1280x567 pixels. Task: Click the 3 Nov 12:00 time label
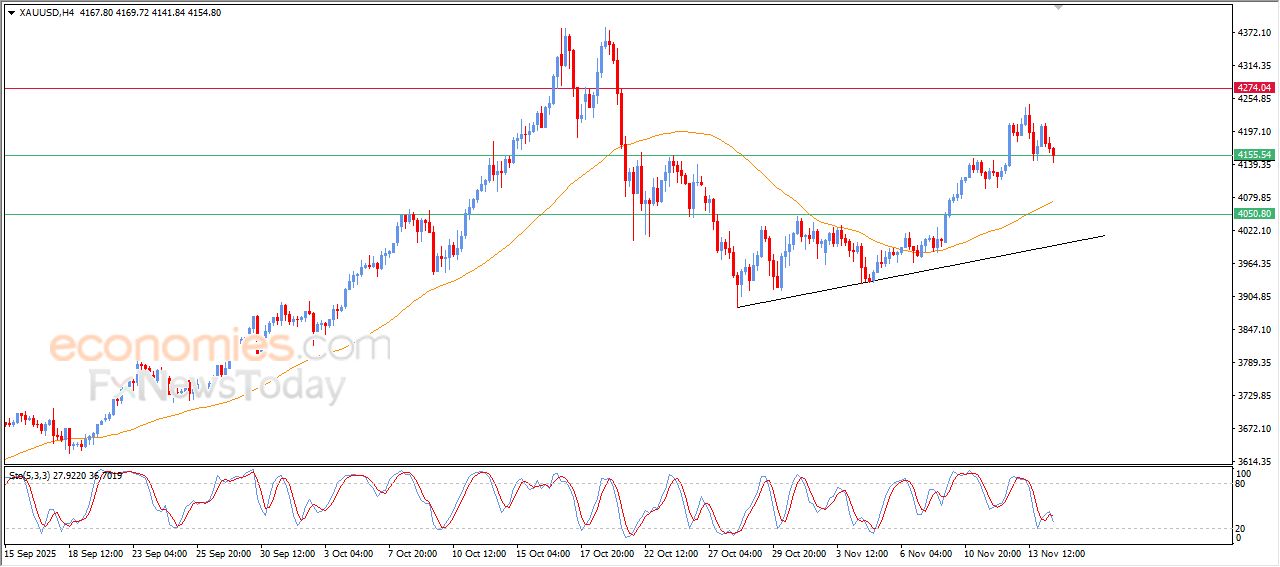[863, 552]
